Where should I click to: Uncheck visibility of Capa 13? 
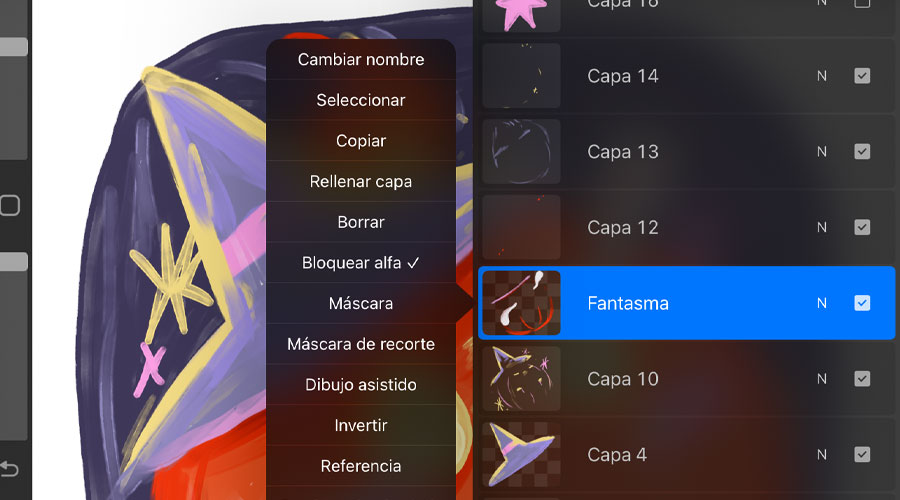coord(862,152)
